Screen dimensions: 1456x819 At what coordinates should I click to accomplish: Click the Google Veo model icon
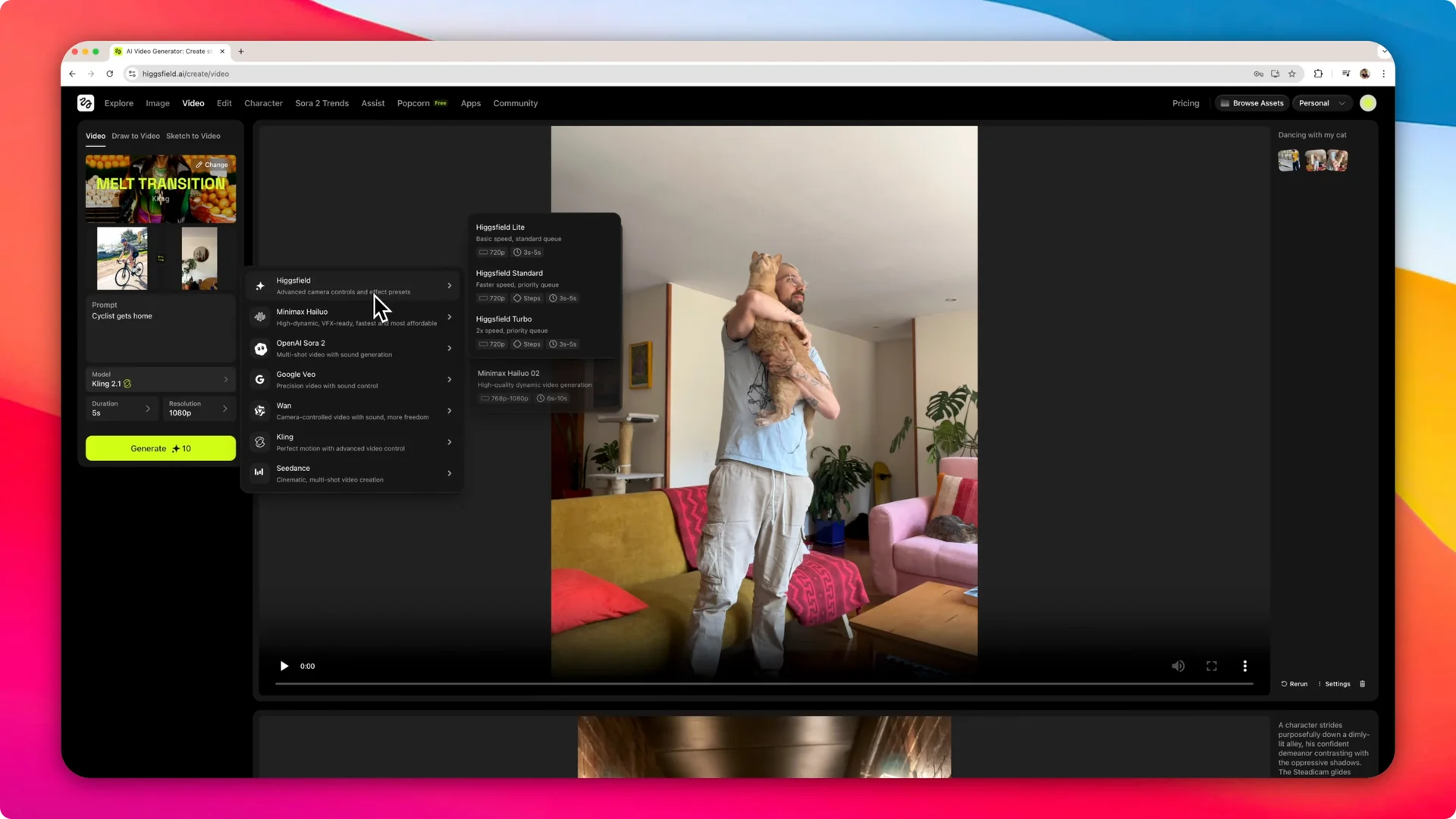coord(259,379)
